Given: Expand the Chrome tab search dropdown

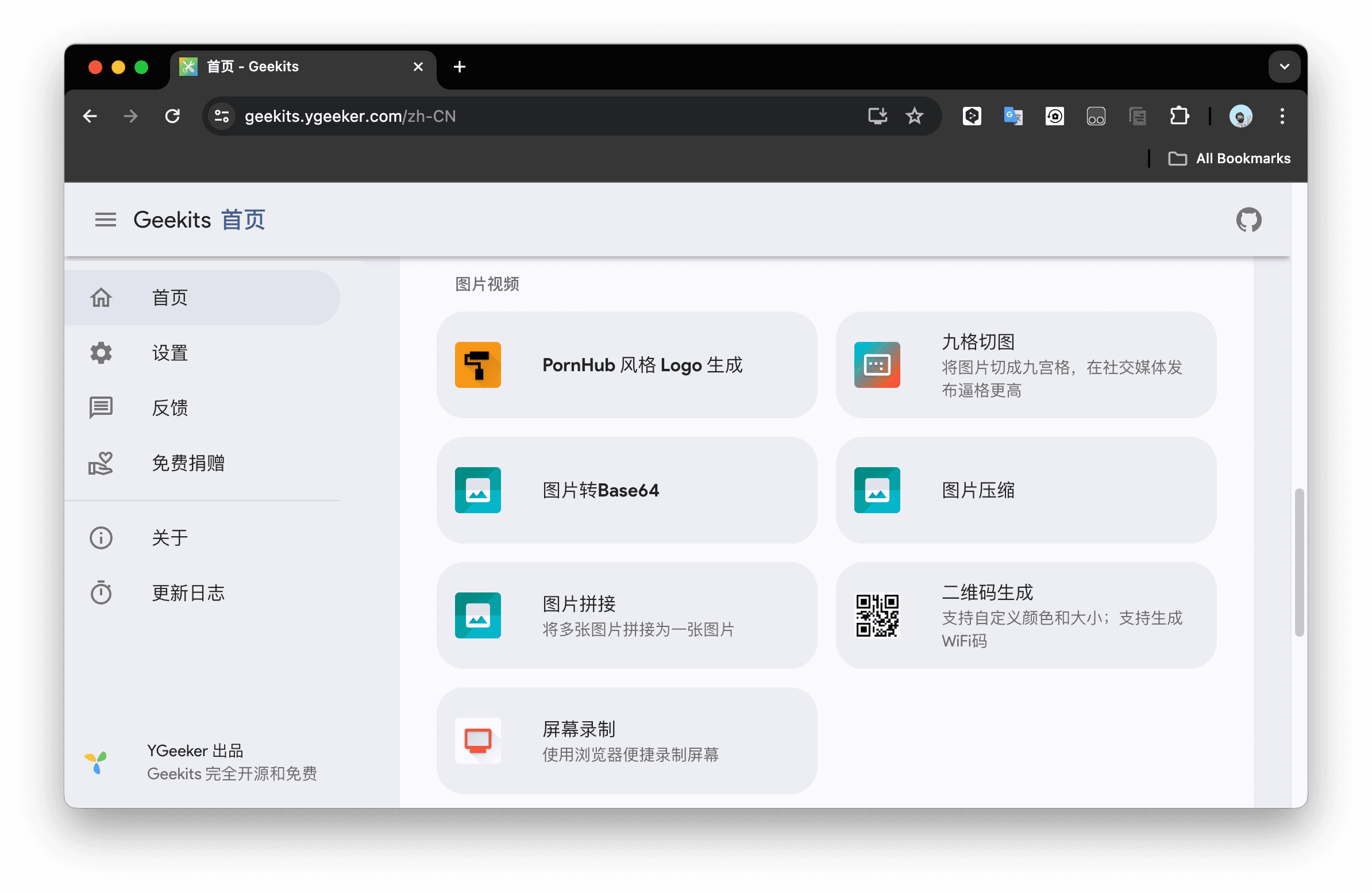Looking at the screenshot, I should coord(1284,67).
